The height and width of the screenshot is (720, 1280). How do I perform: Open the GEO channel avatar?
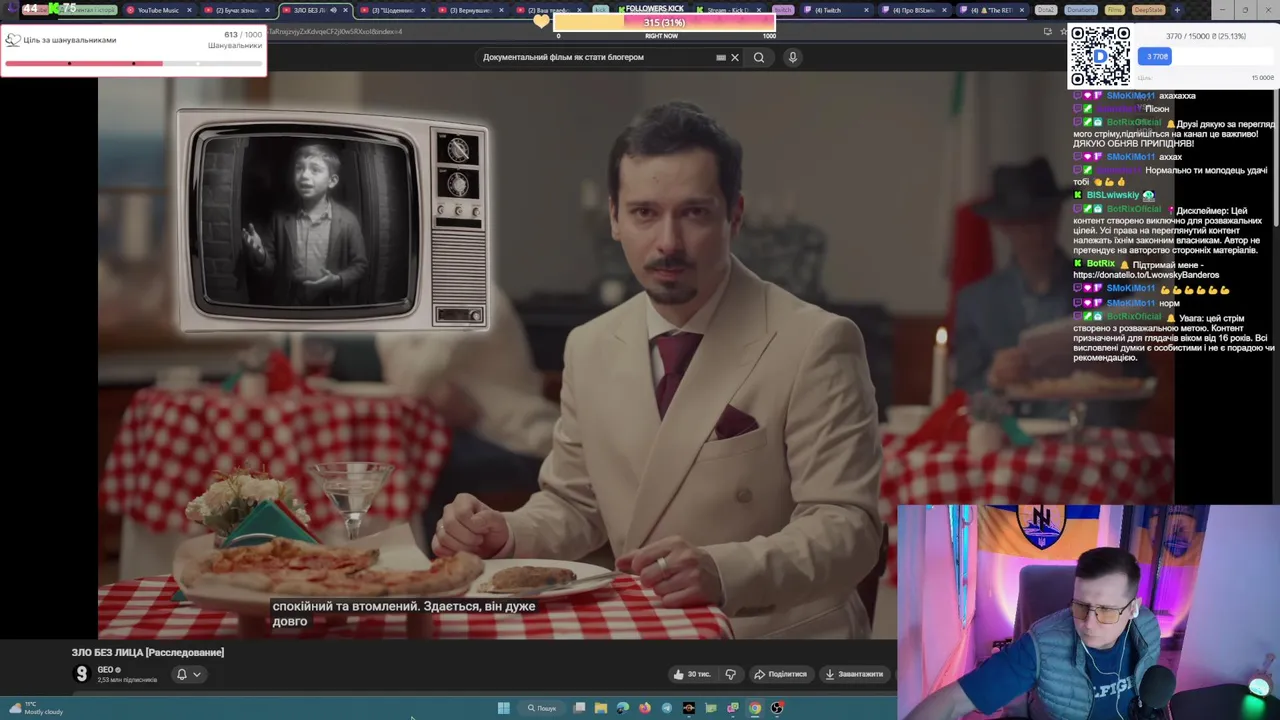click(x=82, y=674)
